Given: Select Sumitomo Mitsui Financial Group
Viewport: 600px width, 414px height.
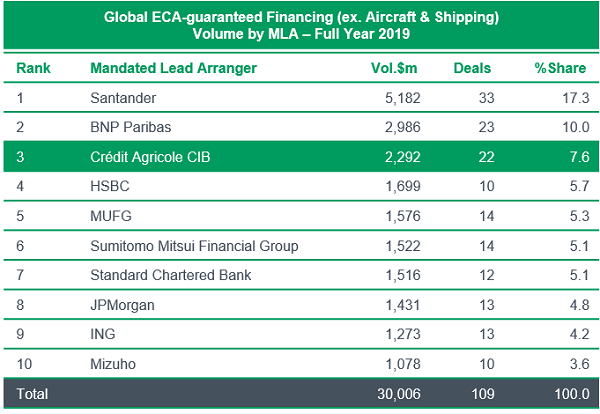Looking at the screenshot, I should [x=194, y=246].
